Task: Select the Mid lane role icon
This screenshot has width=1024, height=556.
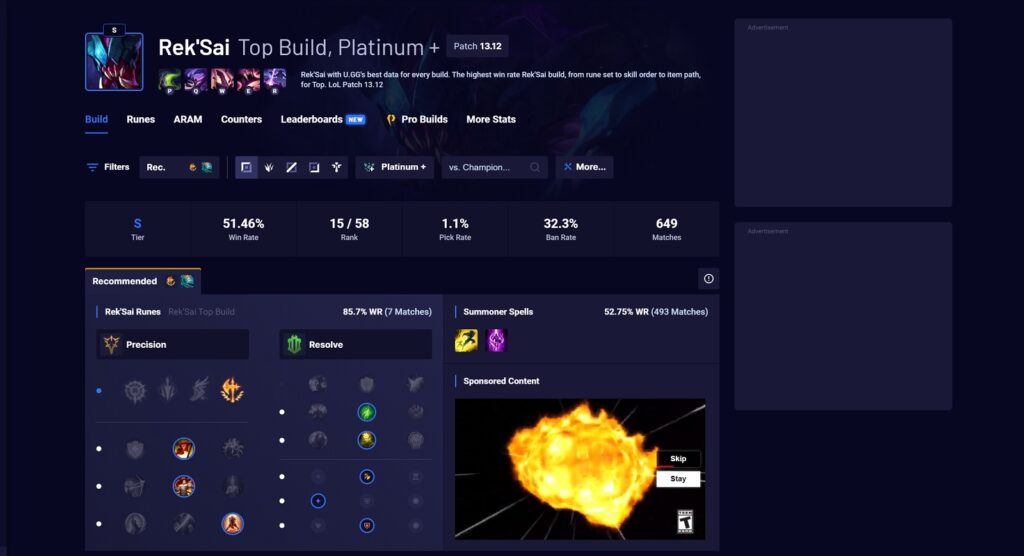Action: pyautogui.click(x=291, y=167)
